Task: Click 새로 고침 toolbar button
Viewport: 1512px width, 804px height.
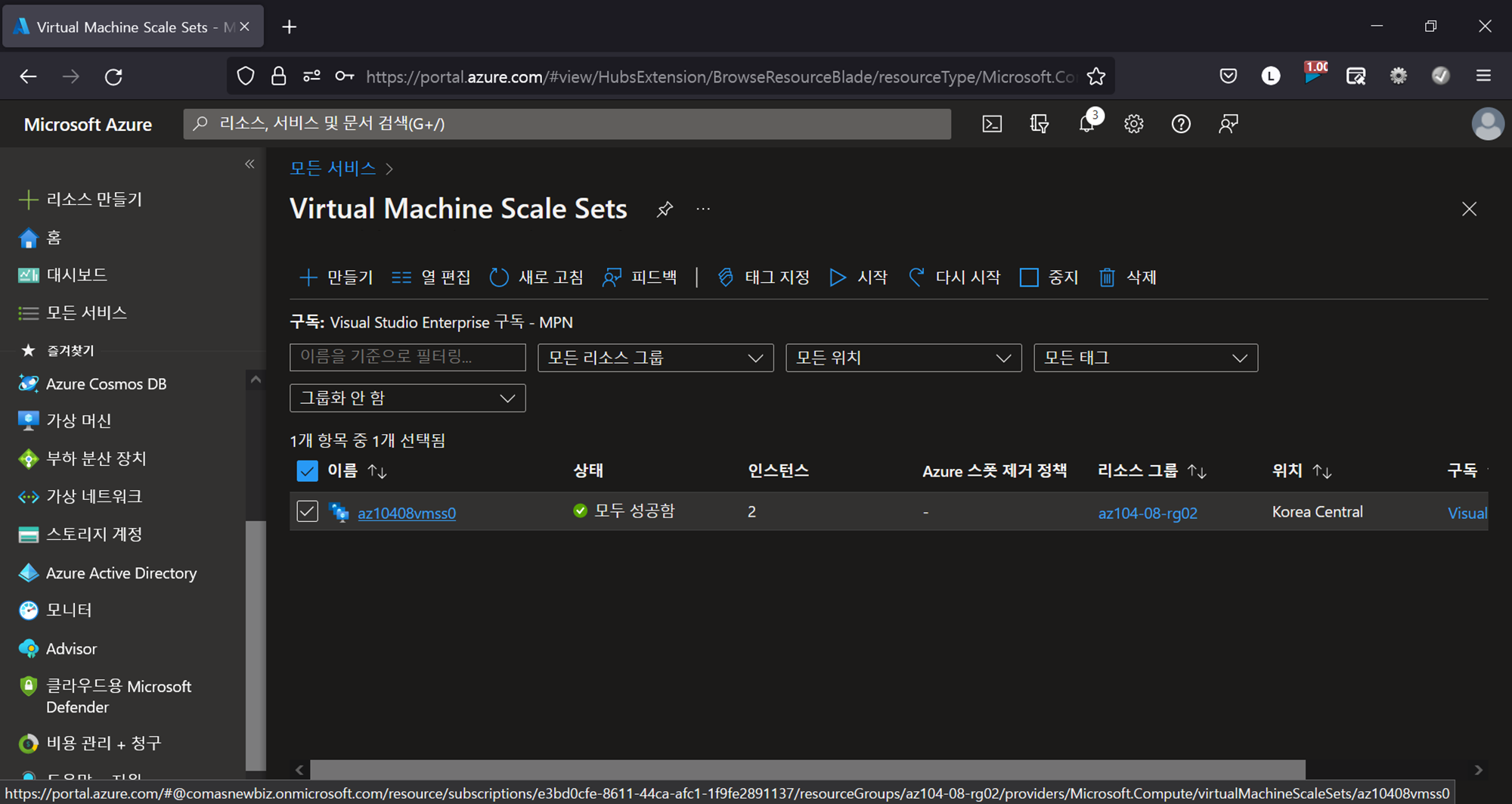Action: 537,278
